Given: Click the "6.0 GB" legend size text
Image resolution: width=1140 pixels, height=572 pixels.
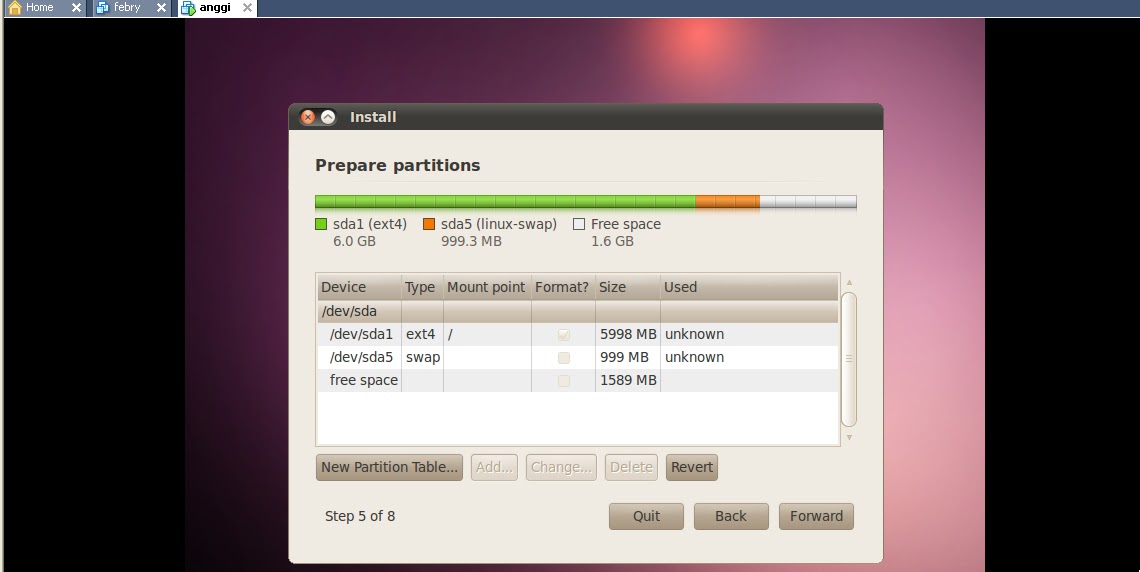Looking at the screenshot, I should tap(354, 241).
